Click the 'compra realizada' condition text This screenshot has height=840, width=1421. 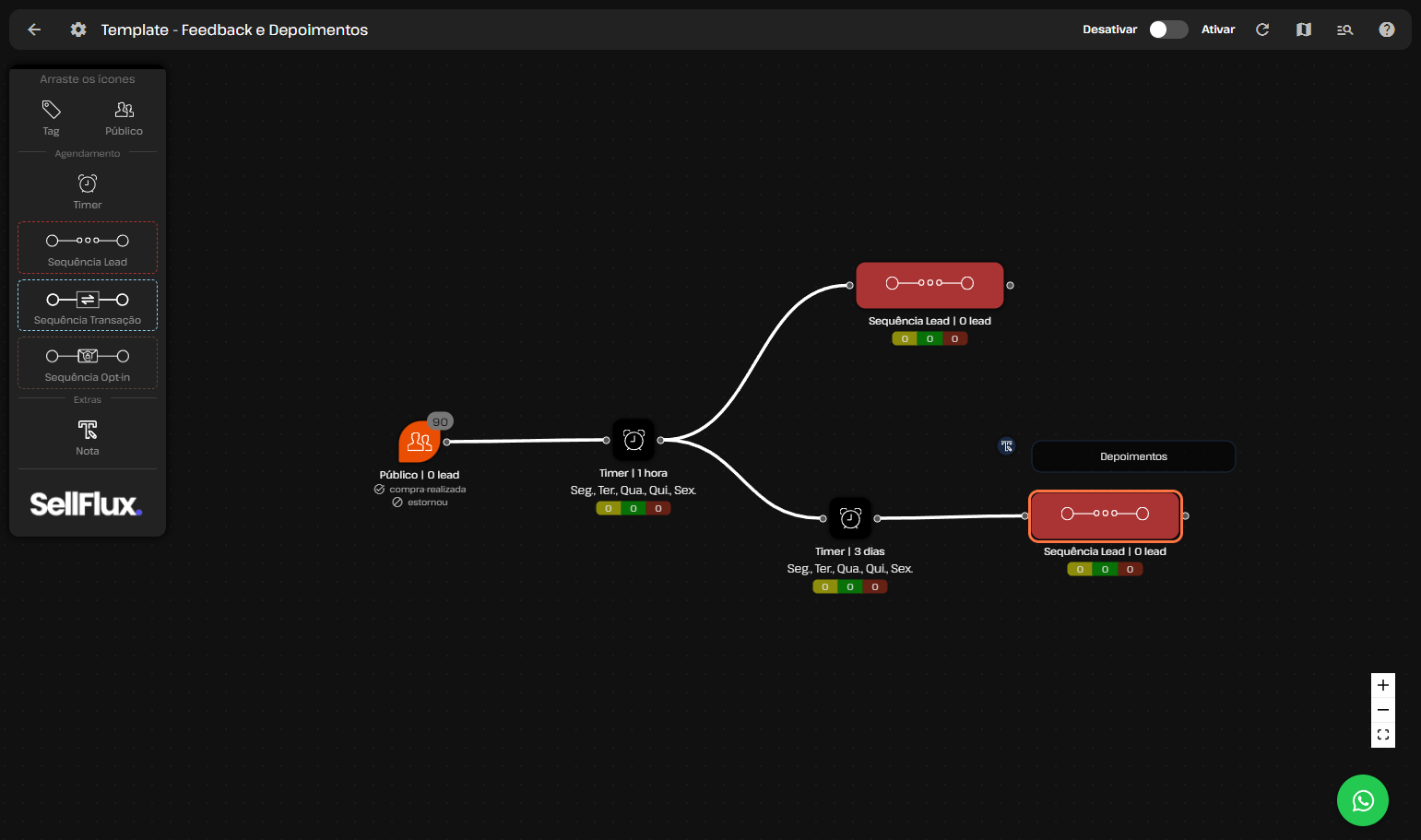point(427,490)
